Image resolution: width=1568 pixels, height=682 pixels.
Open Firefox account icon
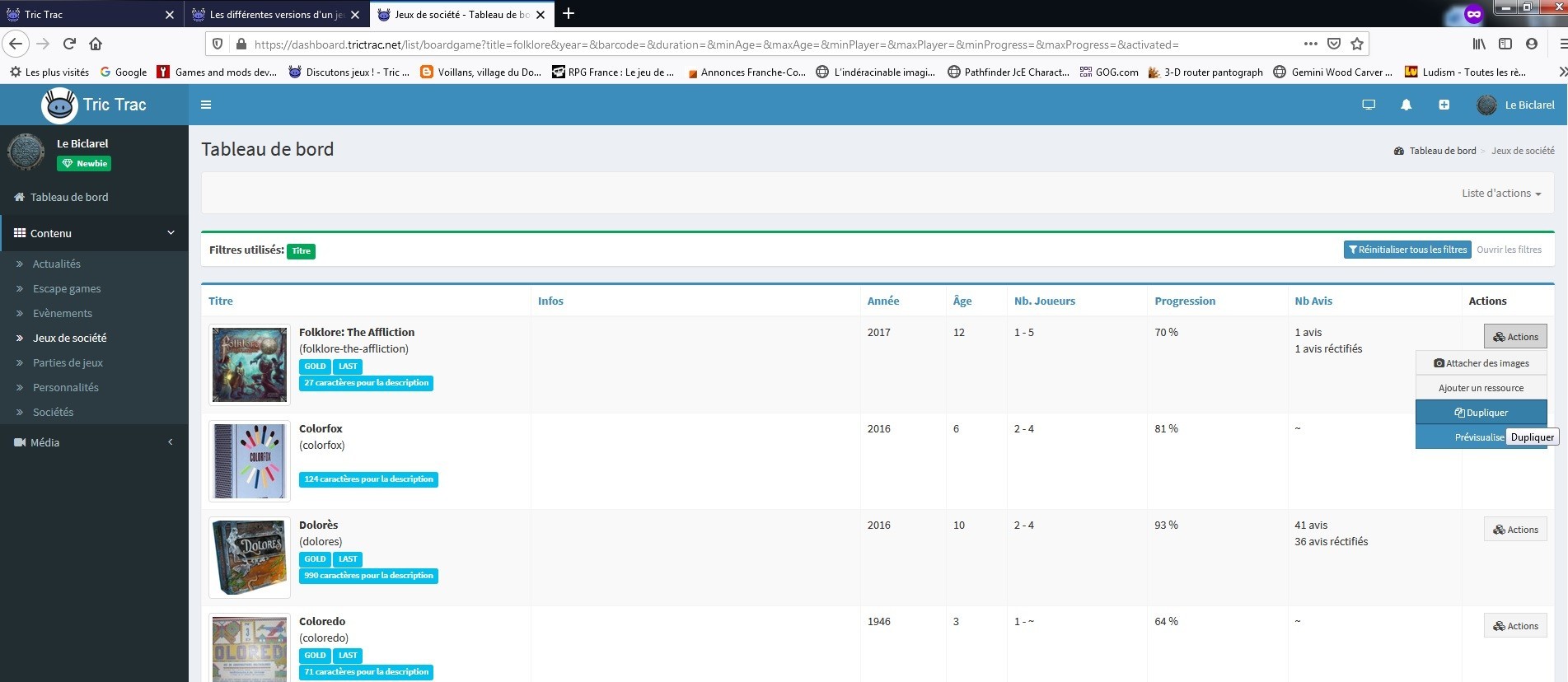(x=1532, y=44)
